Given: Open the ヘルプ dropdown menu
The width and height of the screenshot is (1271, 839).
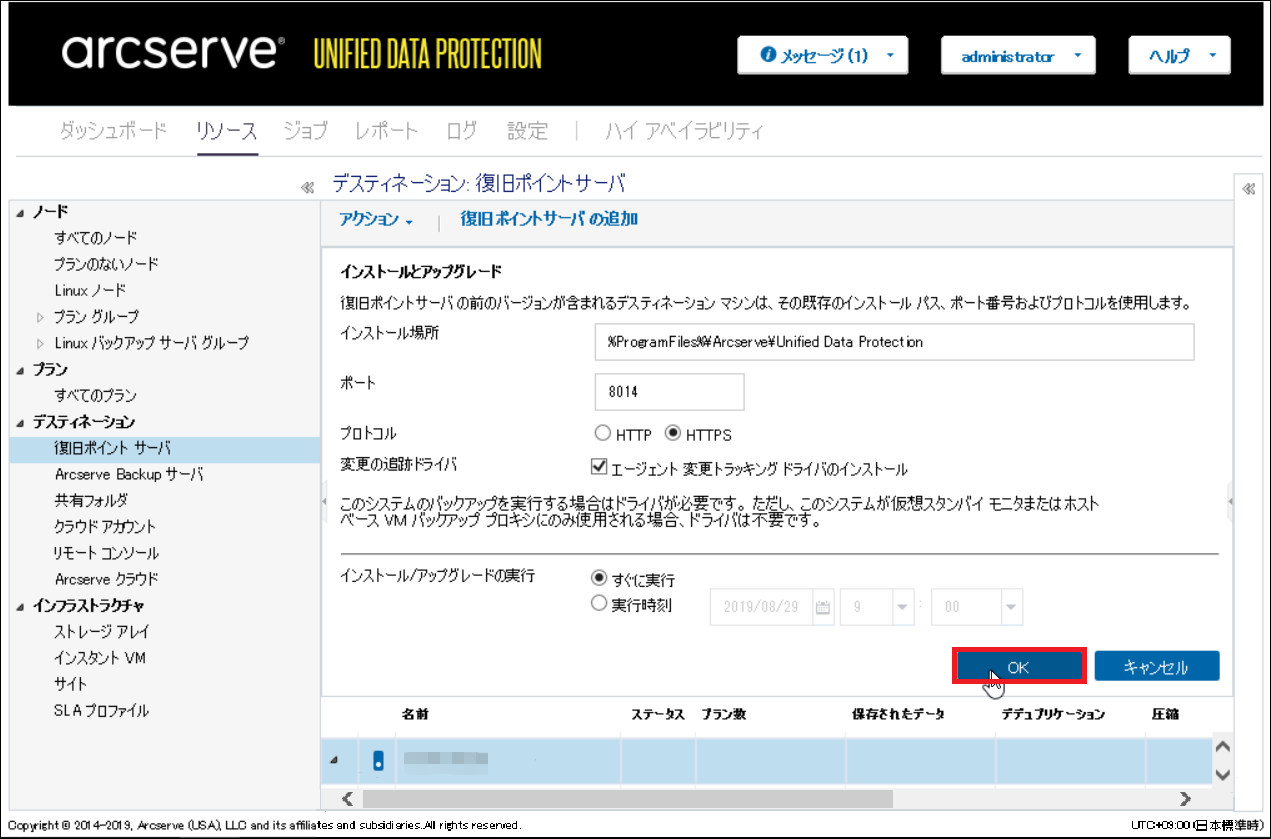Looking at the screenshot, I should pos(1180,56).
